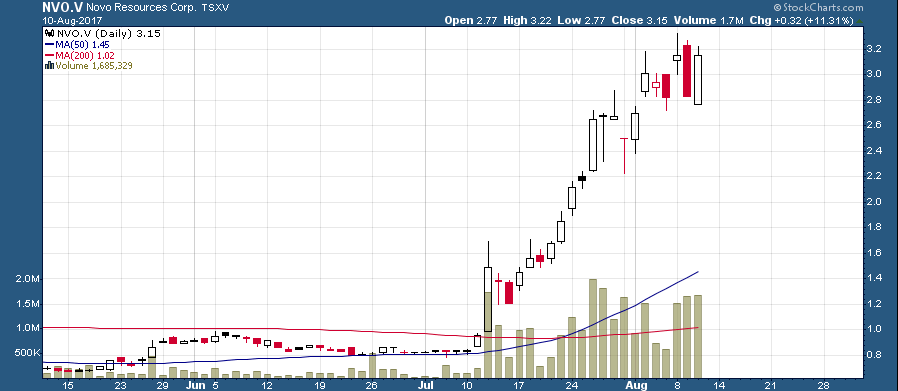
Task: Click the 17 date axis label
Action: pos(519,385)
